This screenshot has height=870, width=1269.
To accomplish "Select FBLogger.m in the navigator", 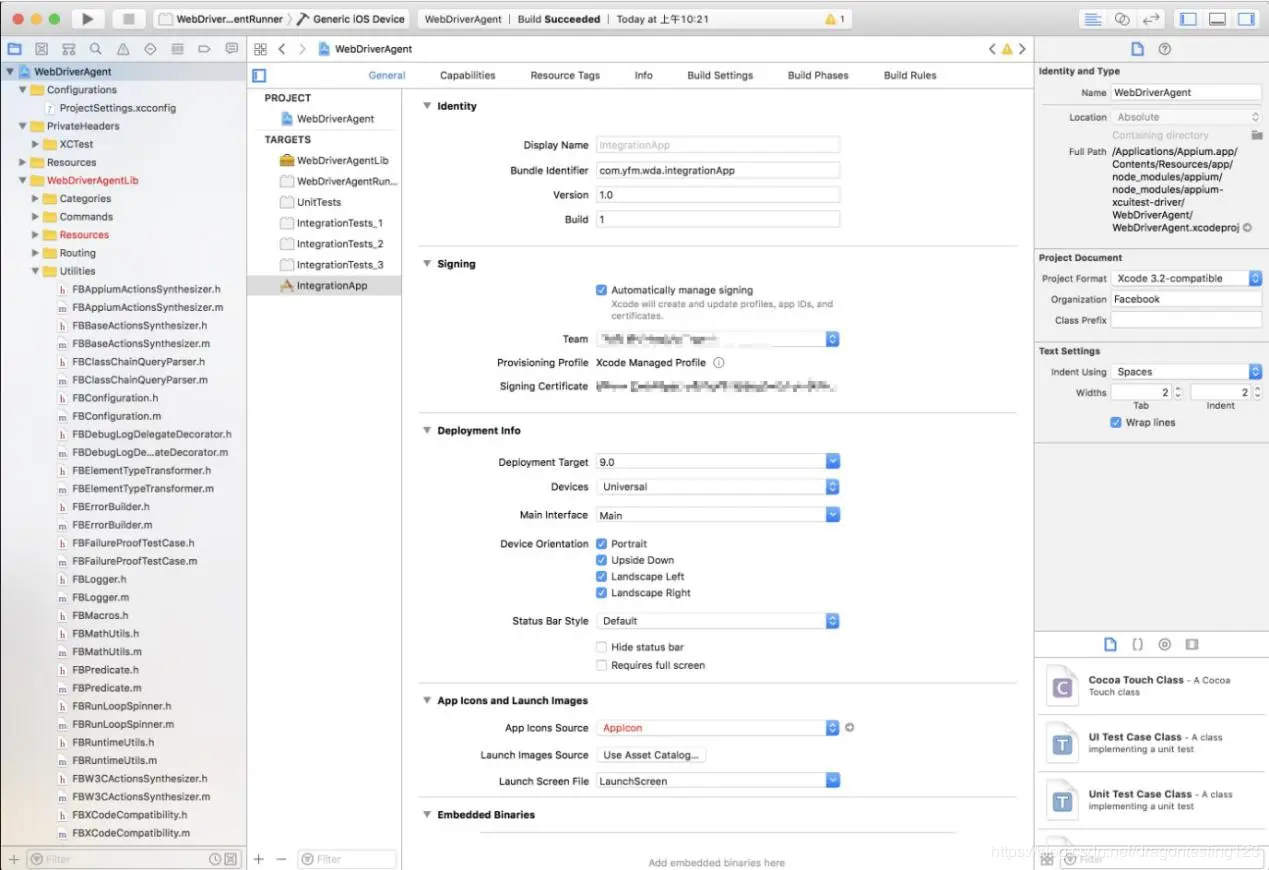I will point(100,597).
